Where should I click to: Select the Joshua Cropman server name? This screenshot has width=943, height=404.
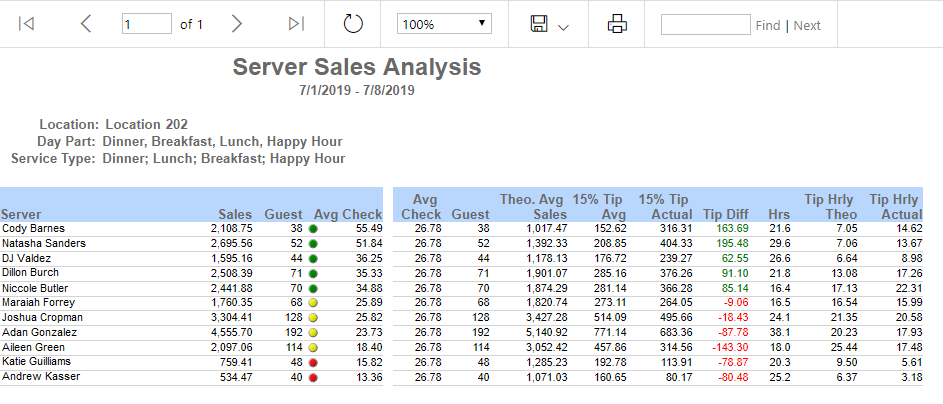42,317
